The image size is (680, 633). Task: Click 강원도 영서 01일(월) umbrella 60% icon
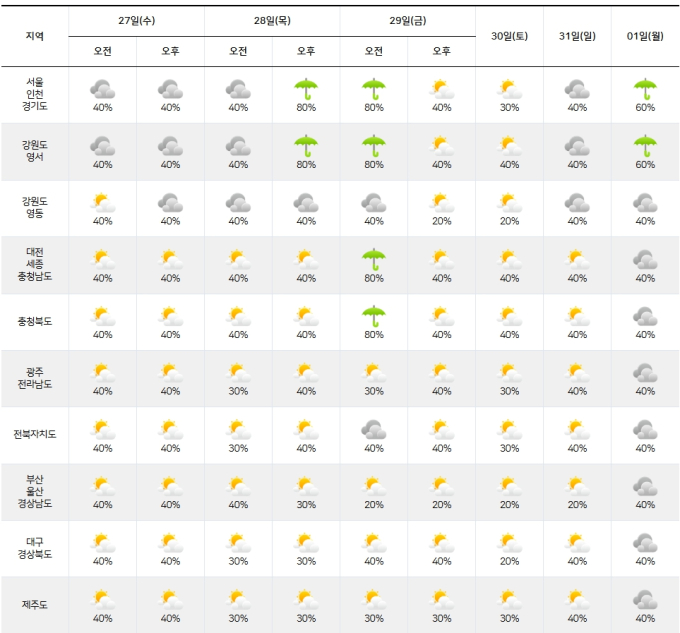(645, 146)
